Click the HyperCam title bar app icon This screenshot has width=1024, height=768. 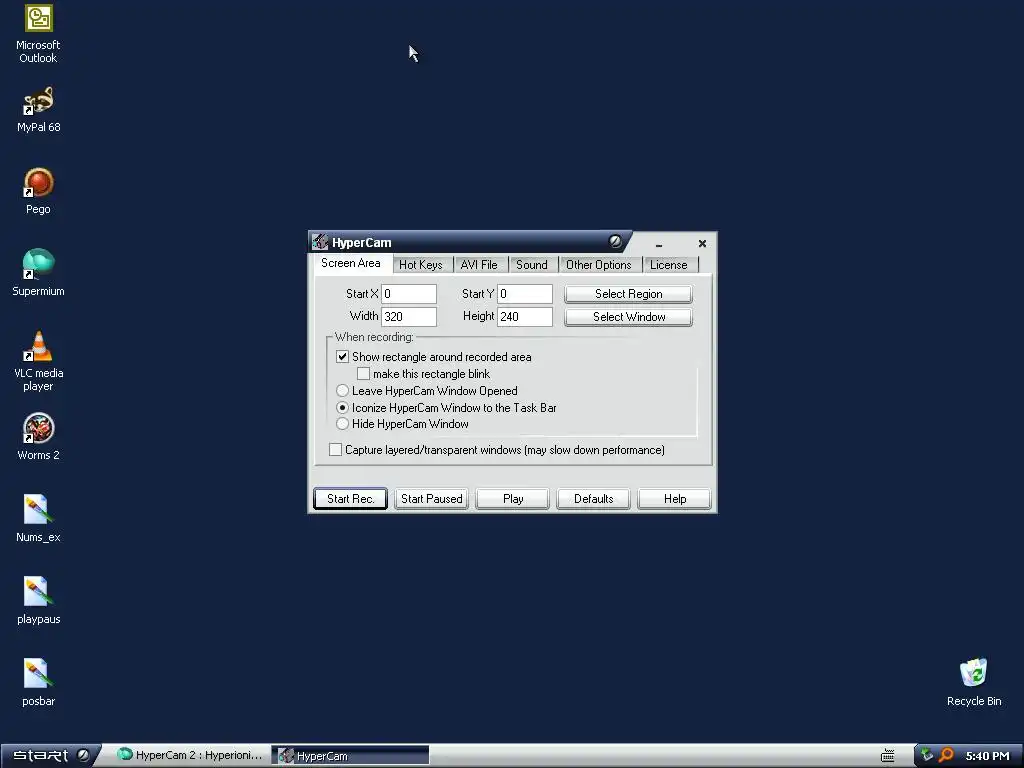(319, 242)
